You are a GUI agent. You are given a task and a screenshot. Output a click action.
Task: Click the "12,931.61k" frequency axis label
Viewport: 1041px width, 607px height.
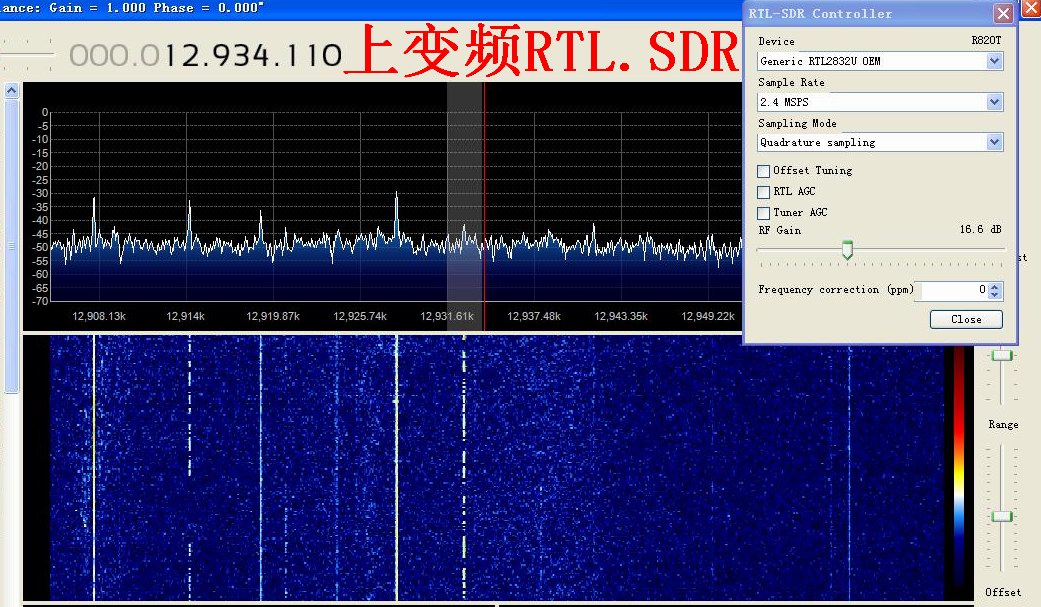click(x=447, y=316)
